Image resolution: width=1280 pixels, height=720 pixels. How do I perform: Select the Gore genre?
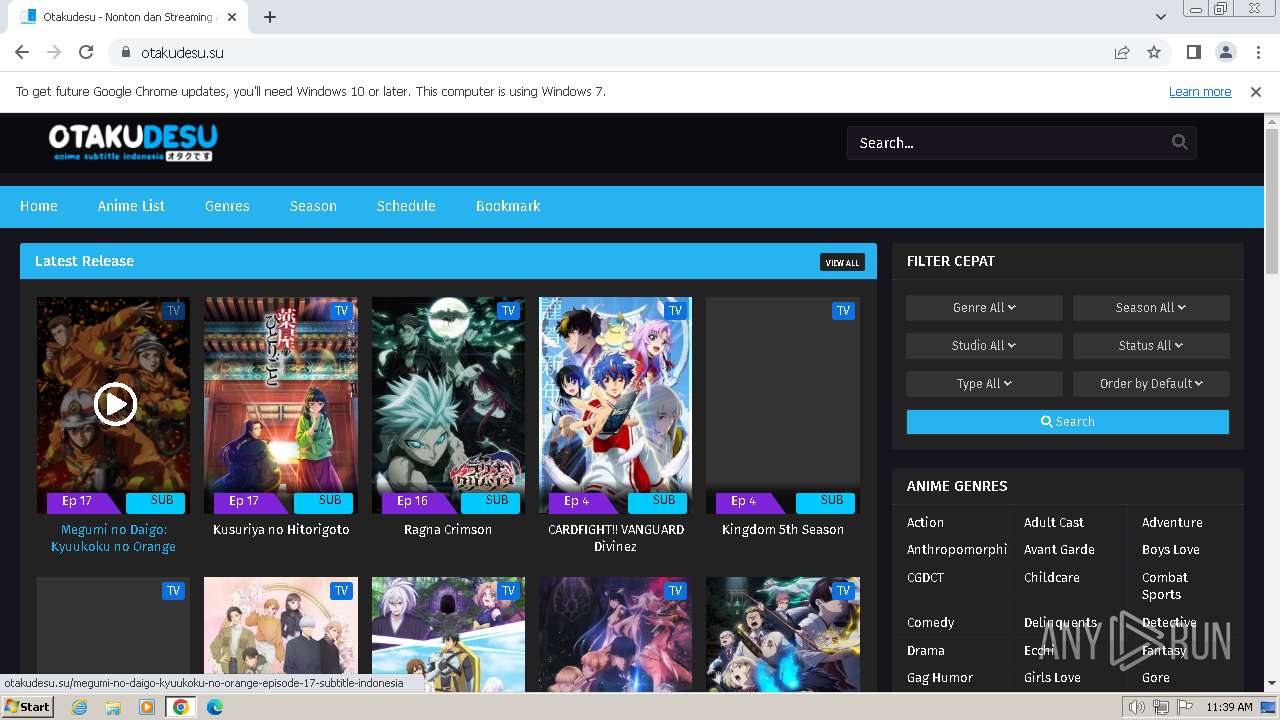point(1156,678)
